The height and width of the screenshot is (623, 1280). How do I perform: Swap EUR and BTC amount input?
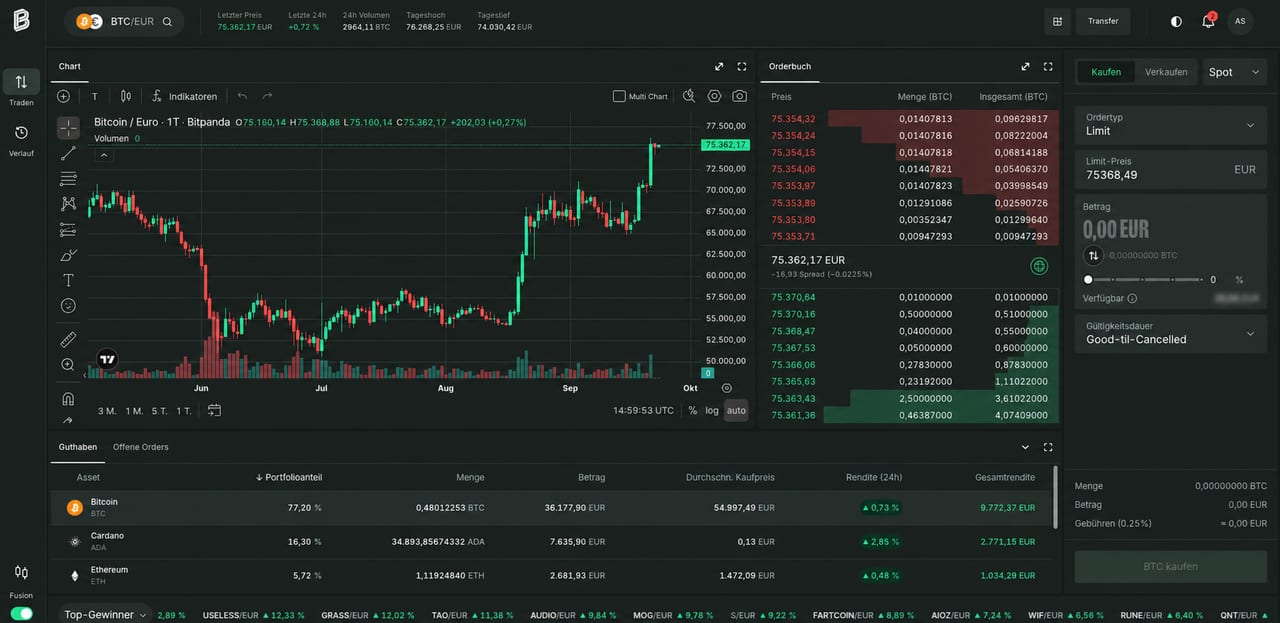(1094, 256)
